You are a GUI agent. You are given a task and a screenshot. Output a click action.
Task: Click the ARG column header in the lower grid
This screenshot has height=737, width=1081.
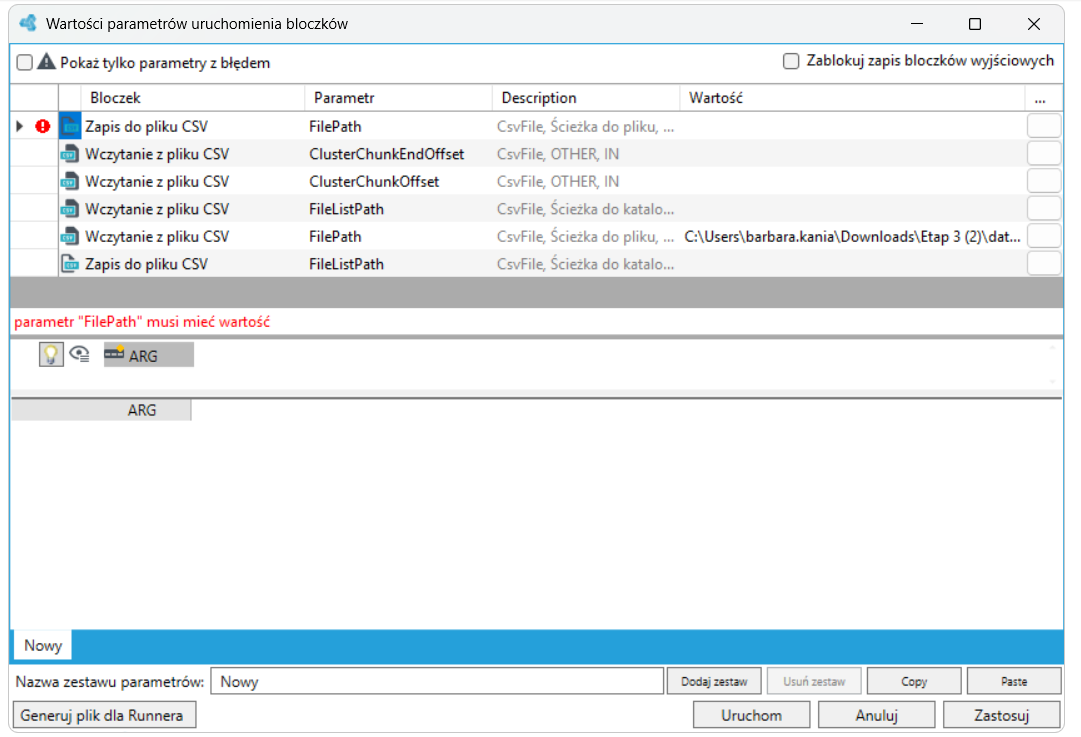point(101,410)
